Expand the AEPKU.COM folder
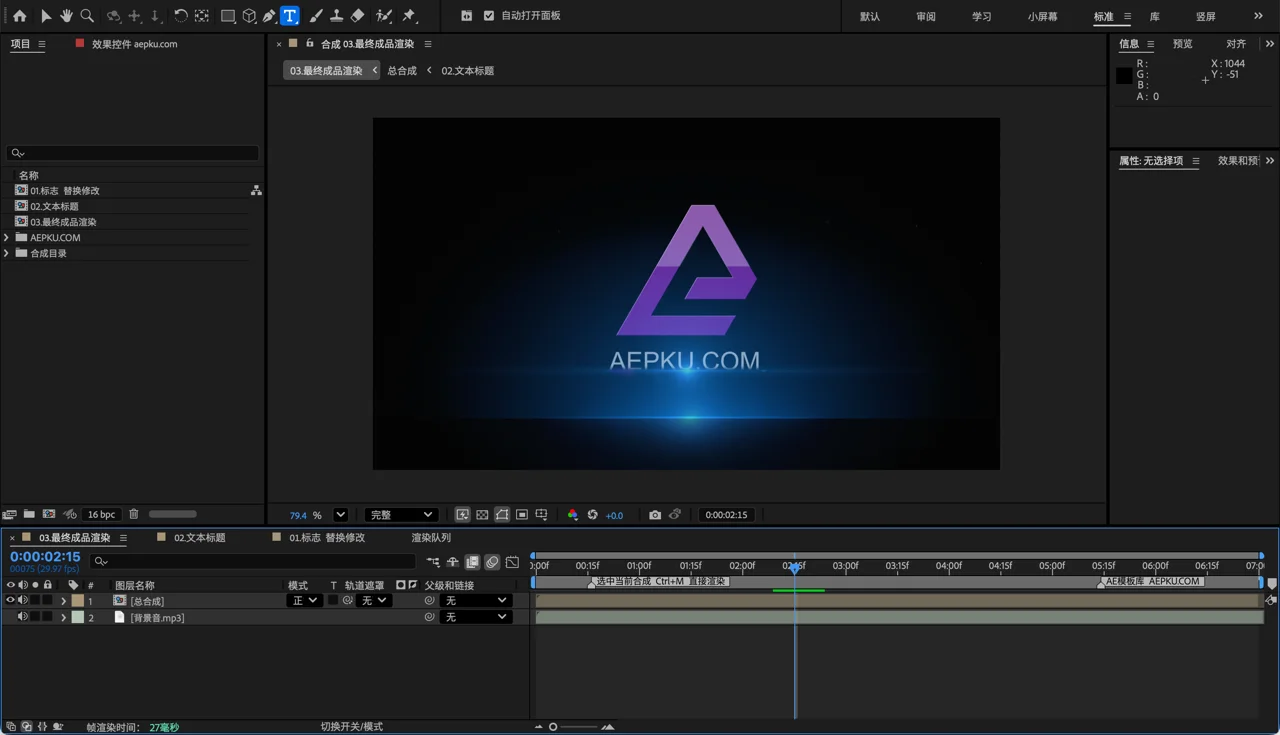 (x=7, y=237)
